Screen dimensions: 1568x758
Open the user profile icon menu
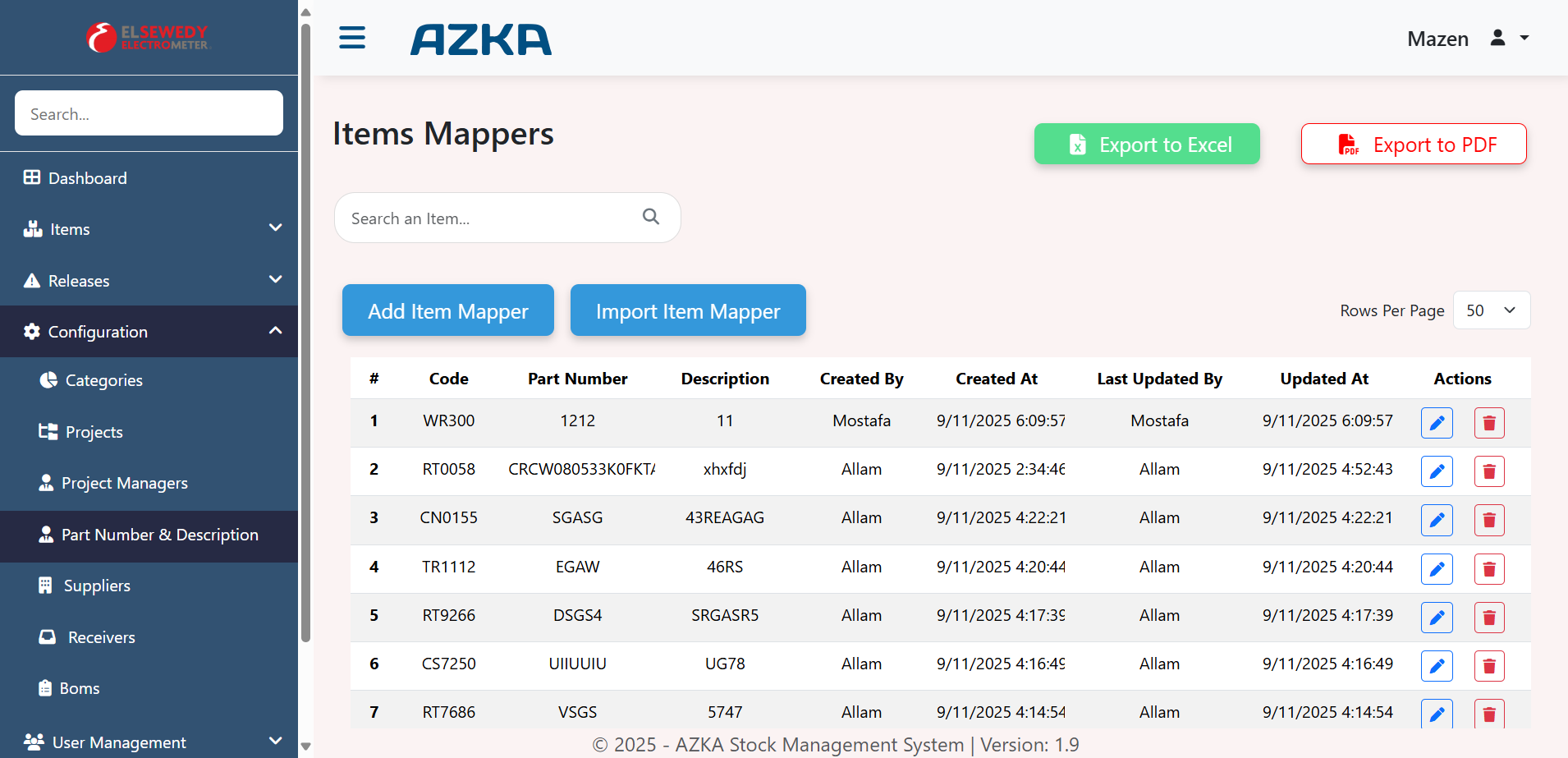(x=1498, y=38)
